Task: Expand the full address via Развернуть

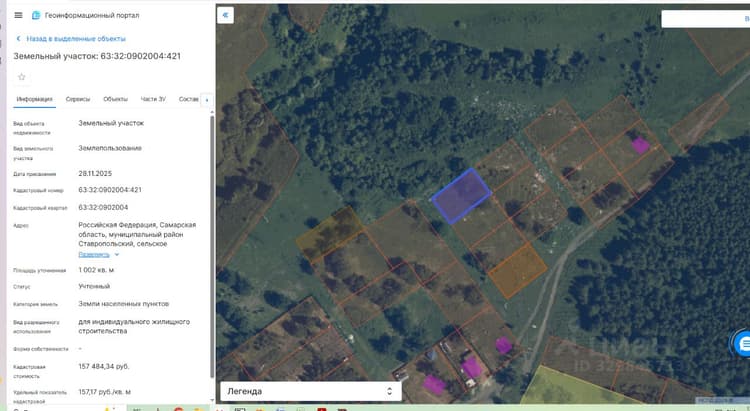Action: (94, 255)
